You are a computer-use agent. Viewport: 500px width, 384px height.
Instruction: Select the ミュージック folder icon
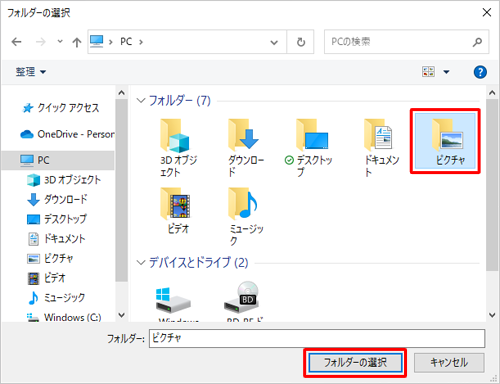(x=243, y=203)
